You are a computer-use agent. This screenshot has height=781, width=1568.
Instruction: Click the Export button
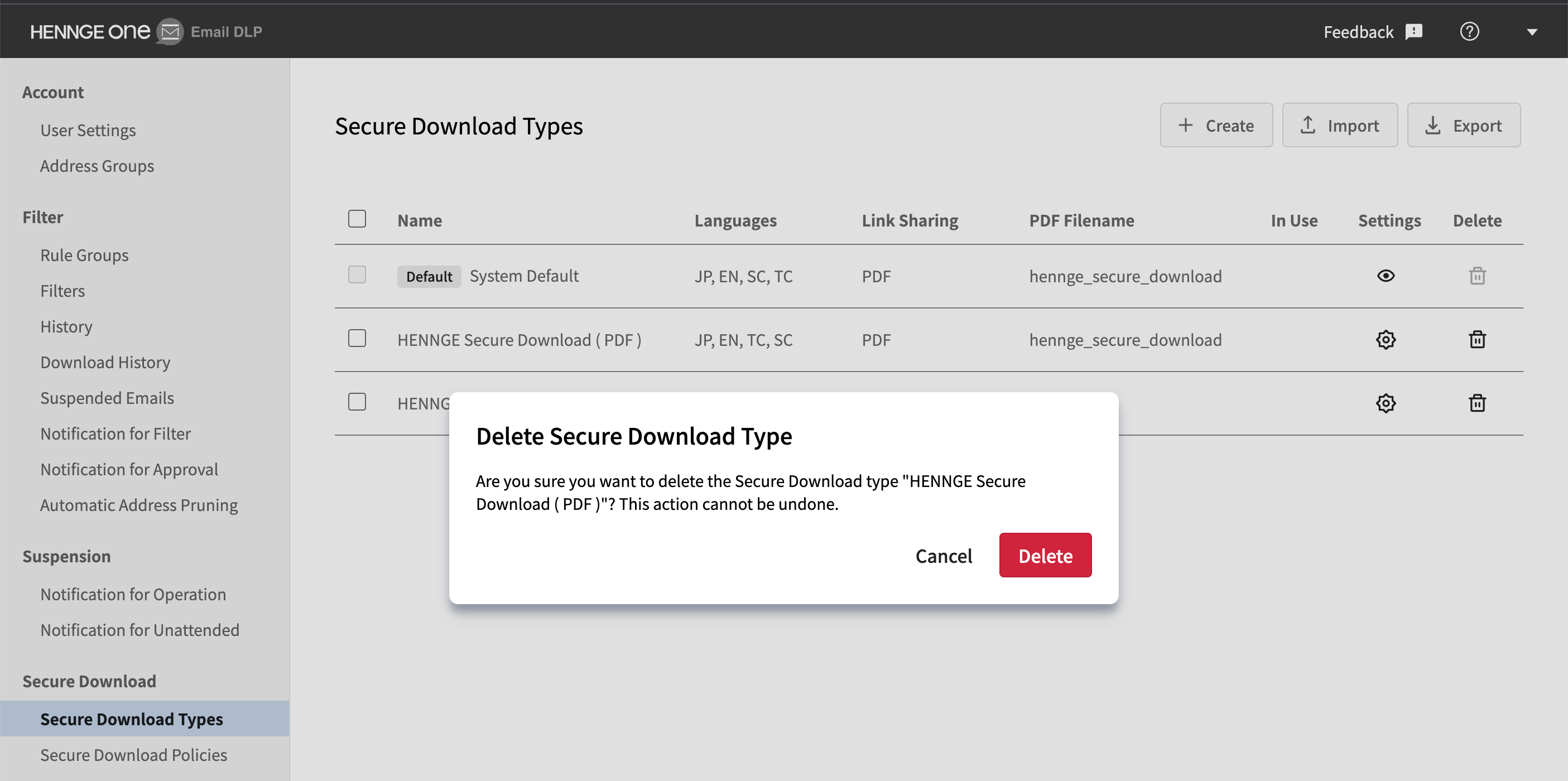pos(1463,126)
